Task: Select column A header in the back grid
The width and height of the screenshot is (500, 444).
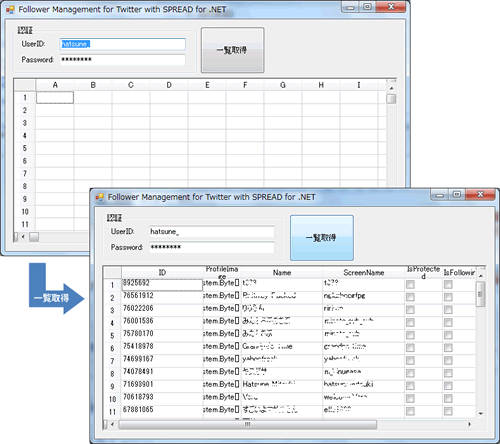Action: click(55, 85)
